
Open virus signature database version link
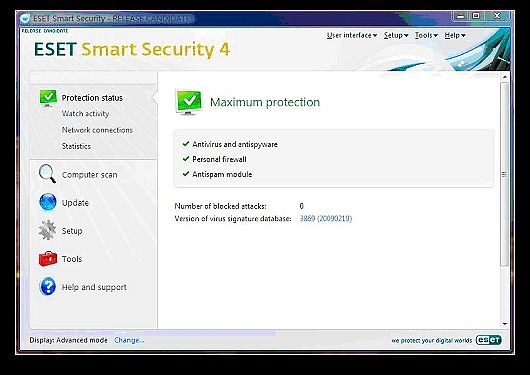tap(326, 218)
